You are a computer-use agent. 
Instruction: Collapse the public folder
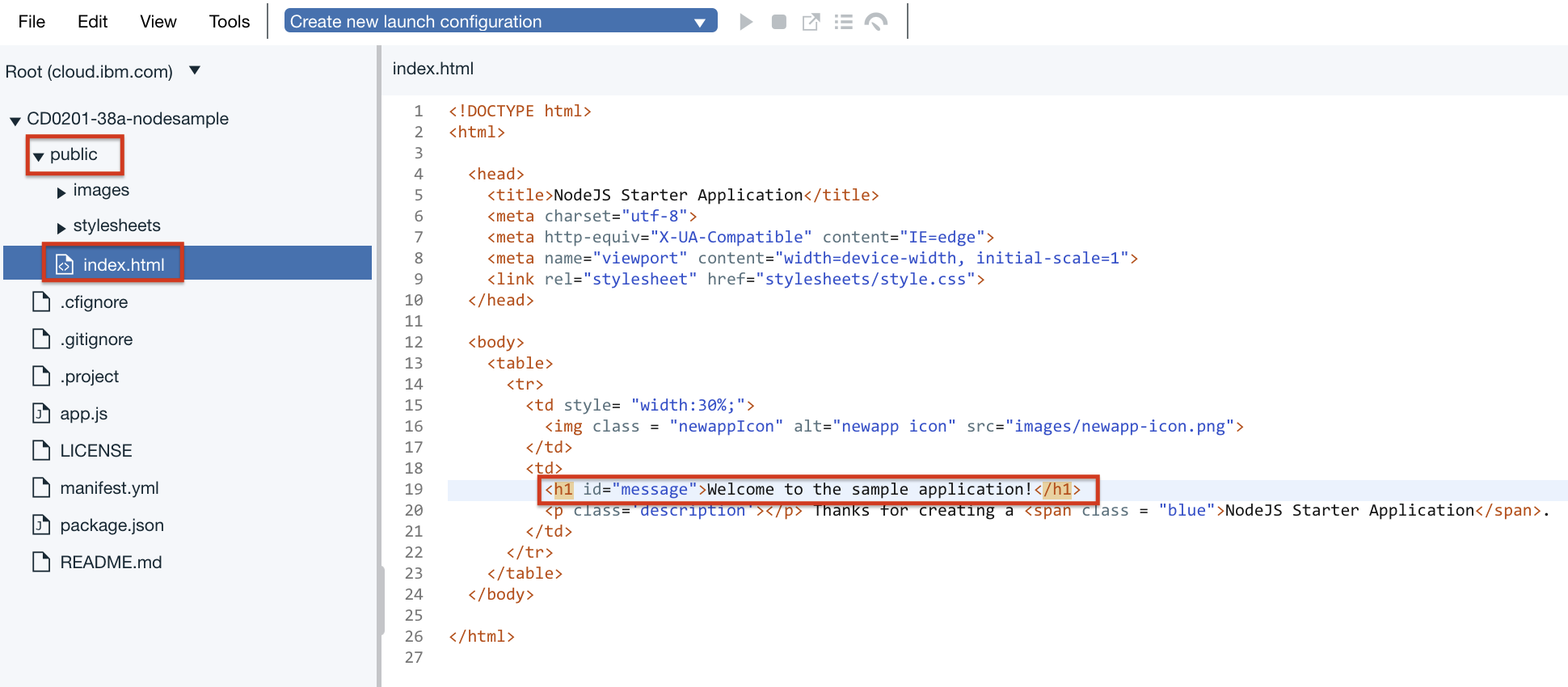pyautogui.click(x=38, y=157)
